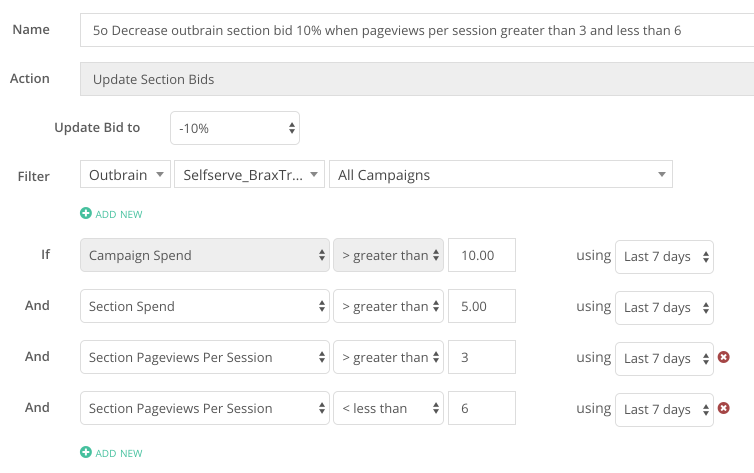The image size is (754, 473).
Task: Open the less than operator dropdown
Action: (x=387, y=408)
